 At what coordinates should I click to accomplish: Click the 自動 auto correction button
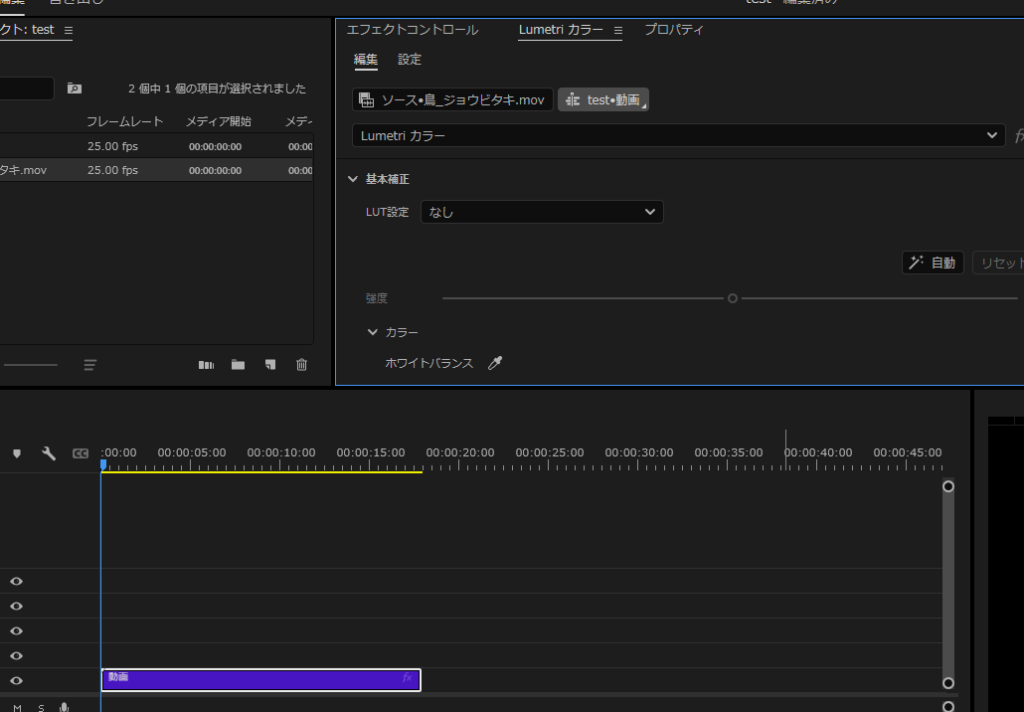[933, 263]
